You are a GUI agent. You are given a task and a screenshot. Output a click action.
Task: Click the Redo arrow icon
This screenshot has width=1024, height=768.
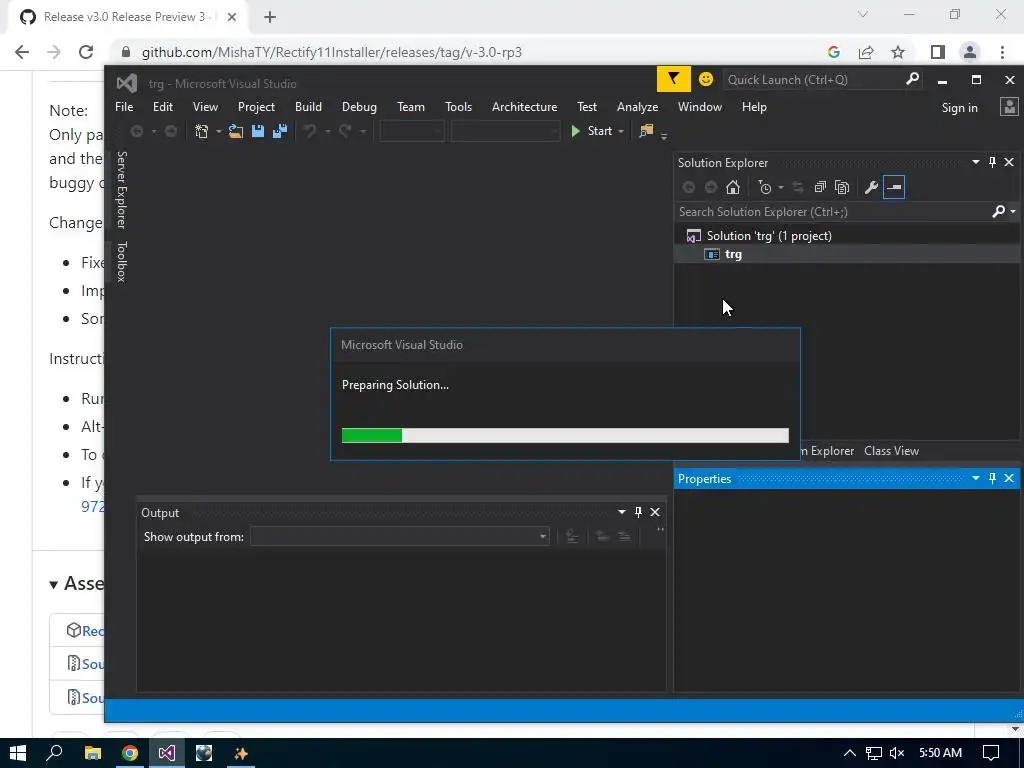(x=345, y=131)
